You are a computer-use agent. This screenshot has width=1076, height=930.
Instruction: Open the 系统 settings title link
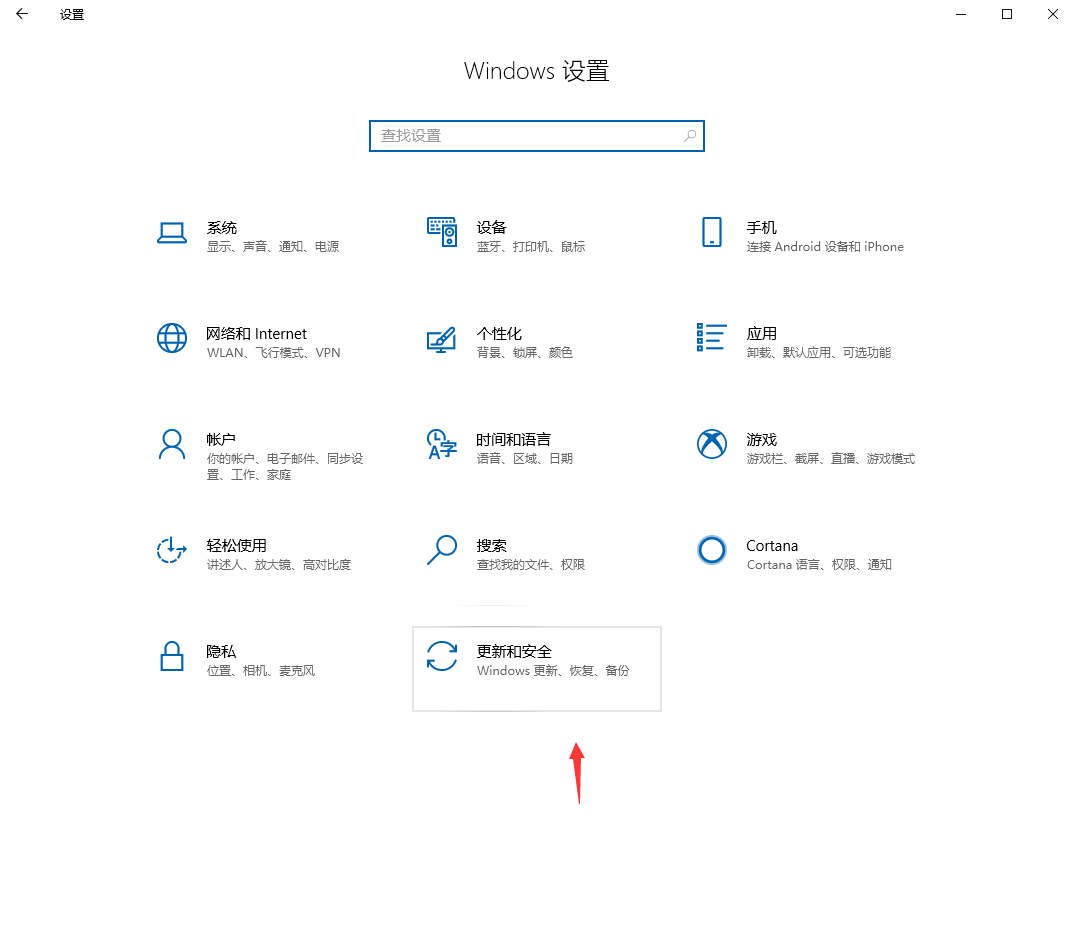click(x=222, y=227)
